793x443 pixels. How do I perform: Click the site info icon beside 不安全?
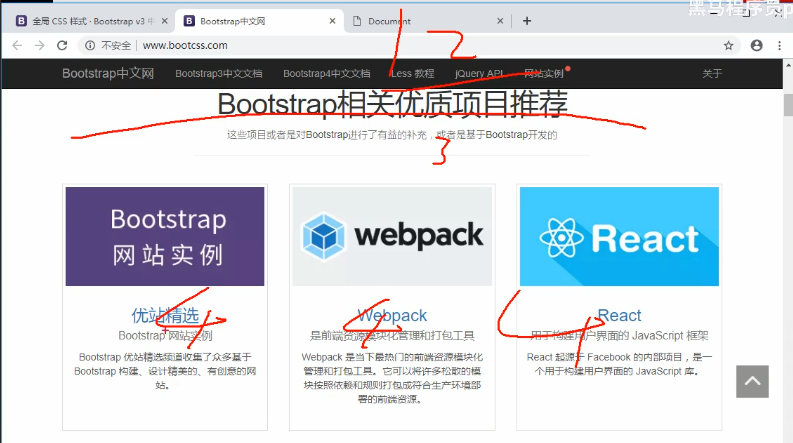(x=90, y=46)
